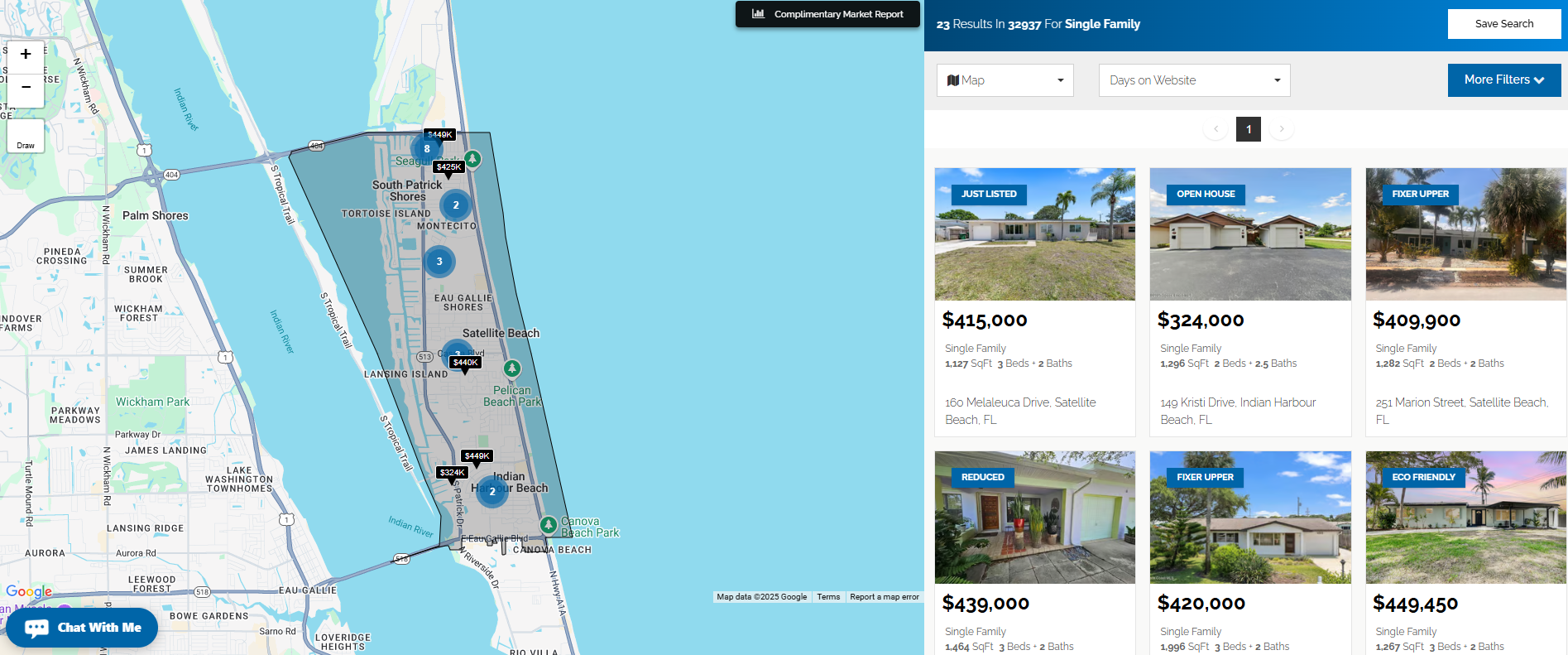
Task: Click Wickham Park map label
Action: 152,402
